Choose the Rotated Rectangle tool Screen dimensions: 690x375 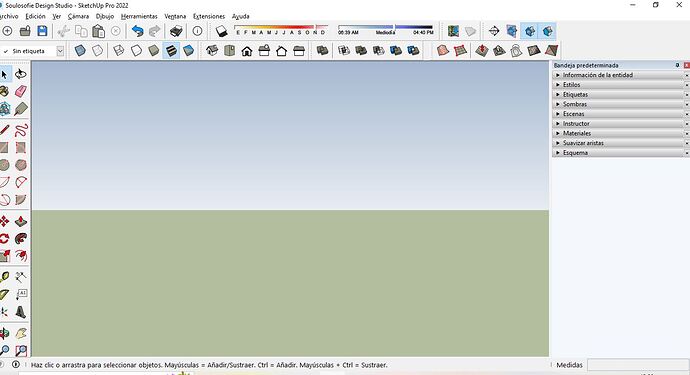pyautogui.click(x=20, y=147)
